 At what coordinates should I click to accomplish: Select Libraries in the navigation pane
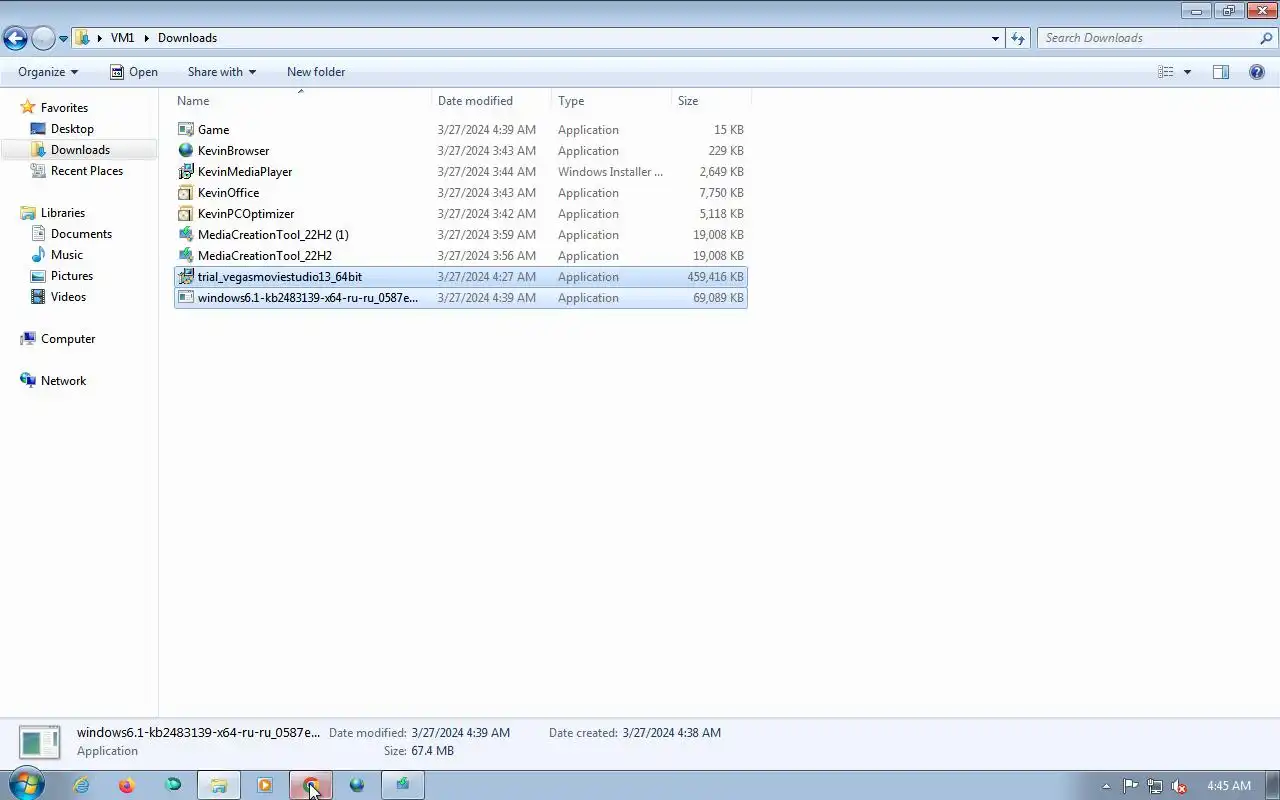point(63,213)
